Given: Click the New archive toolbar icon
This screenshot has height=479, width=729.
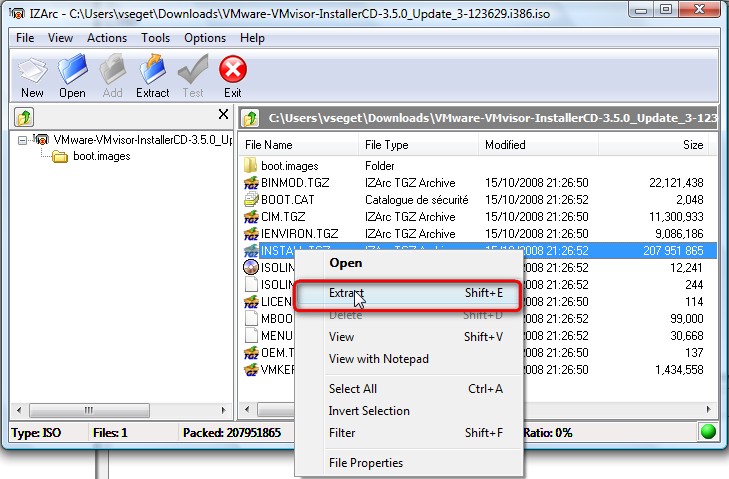Looking at the screenshot, I should [x=32, y=70].
